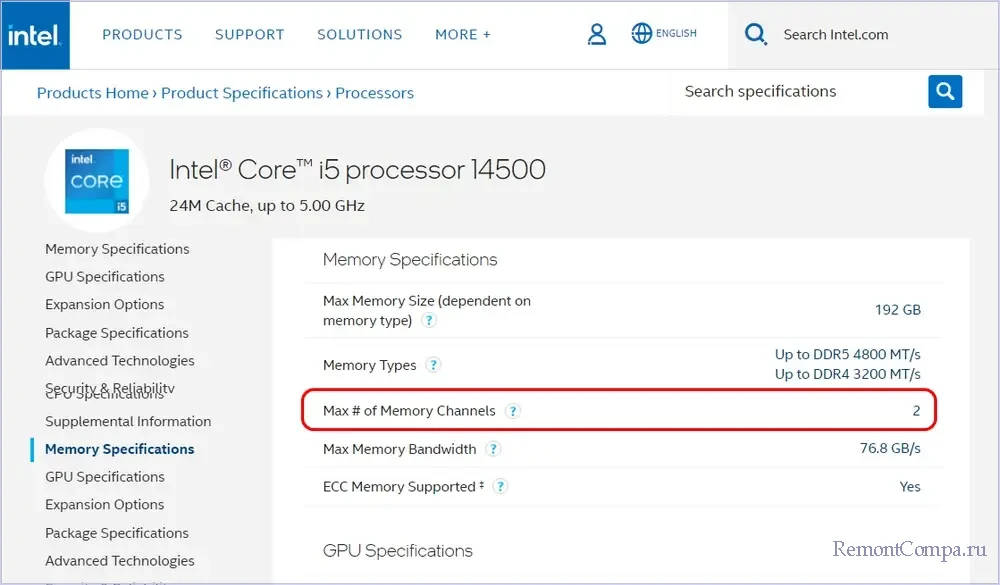Click the Search specifications input field
This screenshot has height=585, width=1000.
tap(795, 91)
